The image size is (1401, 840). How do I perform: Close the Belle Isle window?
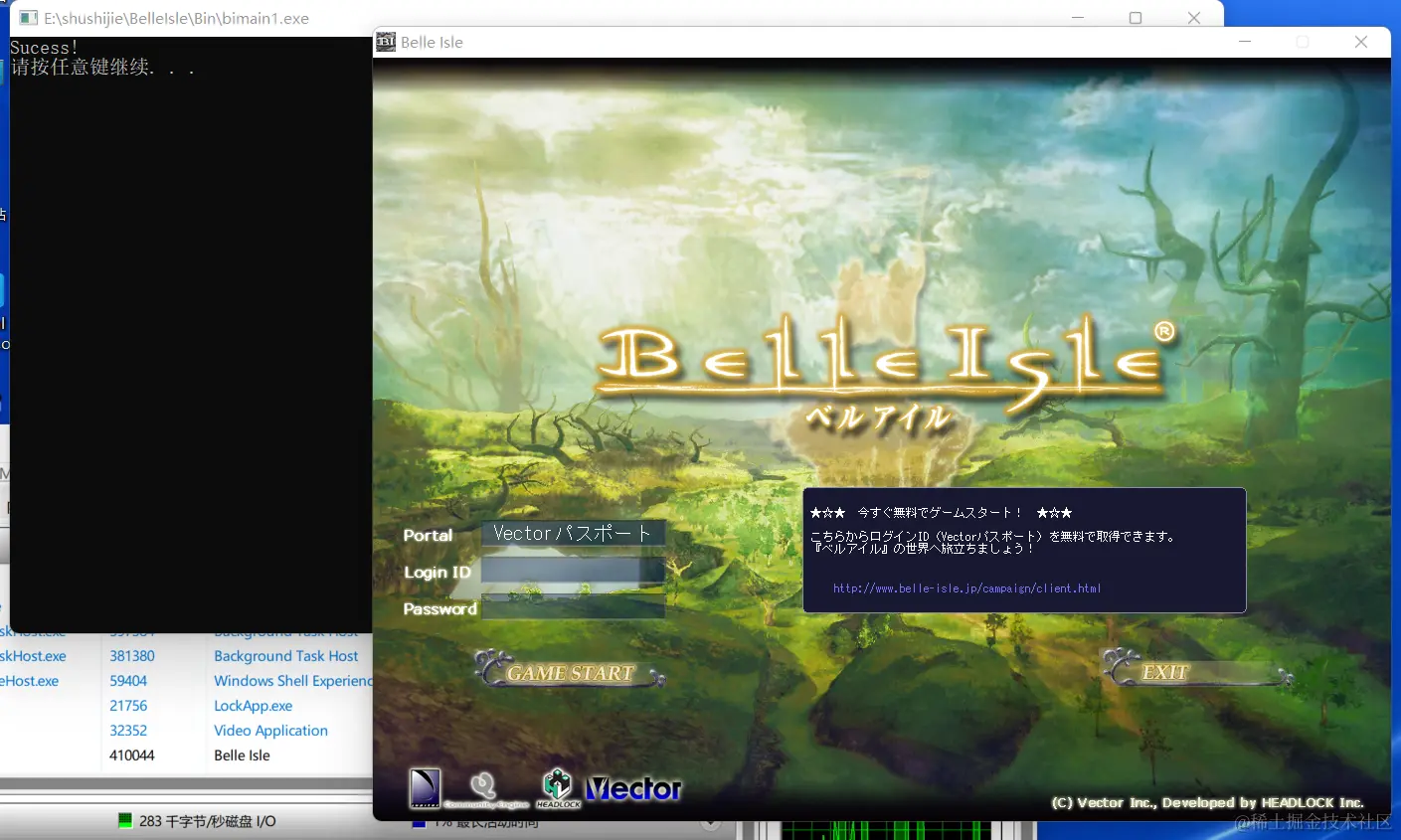point(1361,42)
